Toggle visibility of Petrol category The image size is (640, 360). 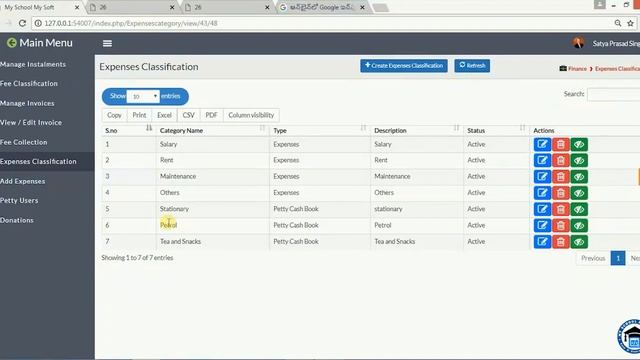(579, 226)
